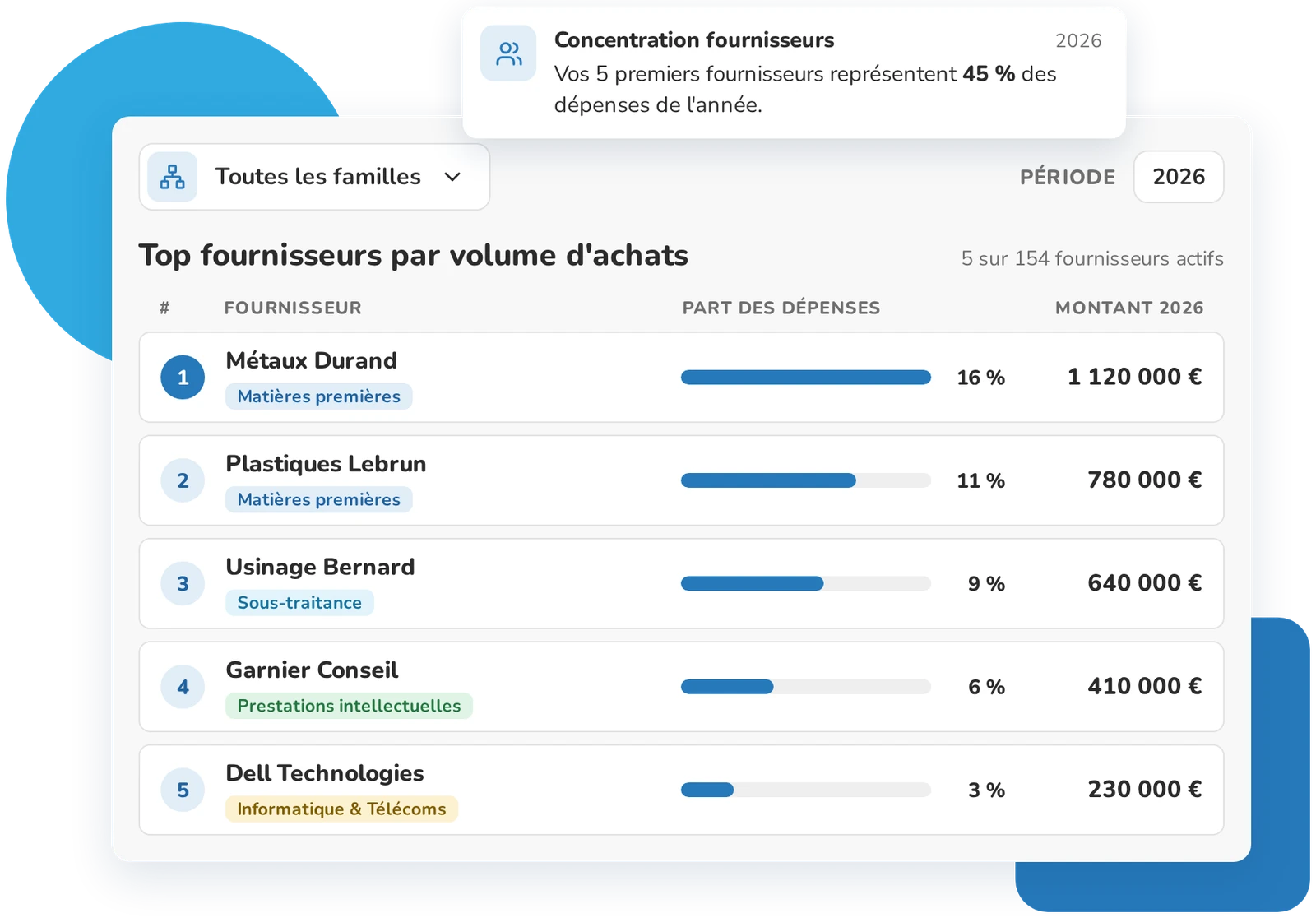
Task: Click the 9 % percentage value
Action: click(986, 584)
